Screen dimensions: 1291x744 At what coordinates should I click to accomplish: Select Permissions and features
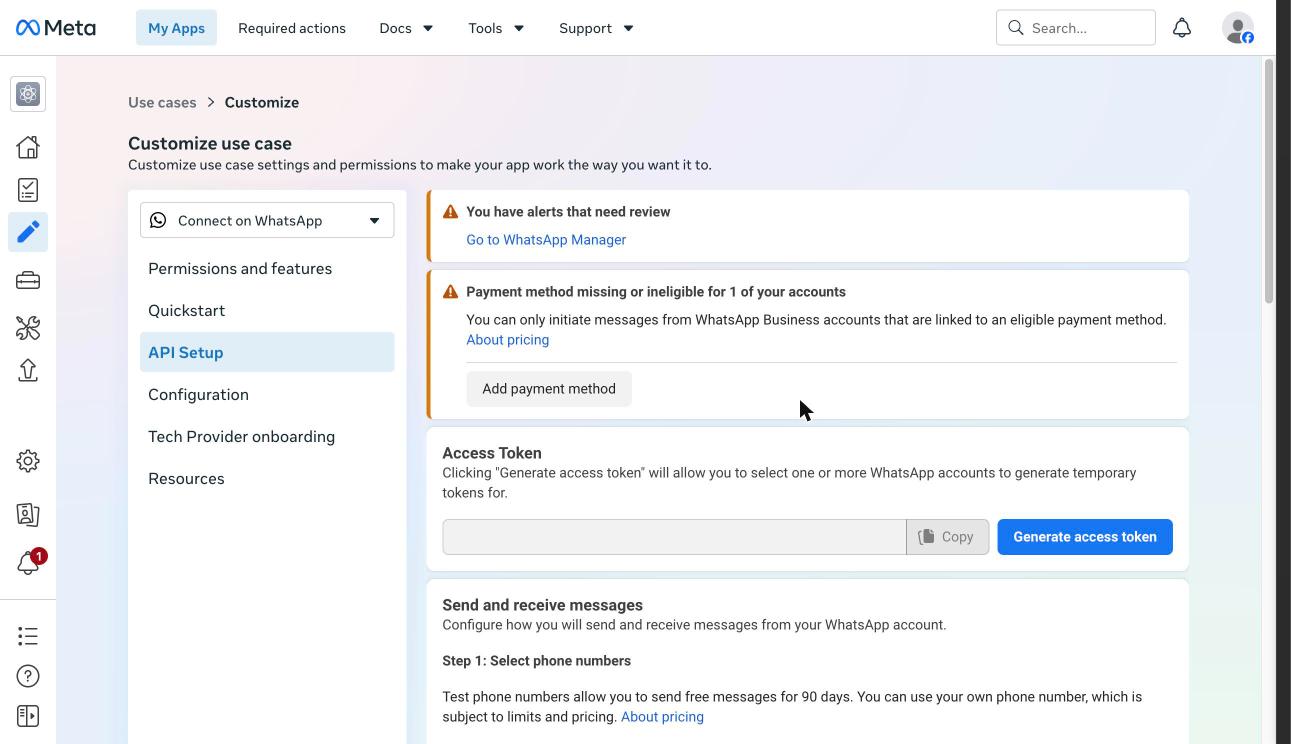click(x=267, y=268)
